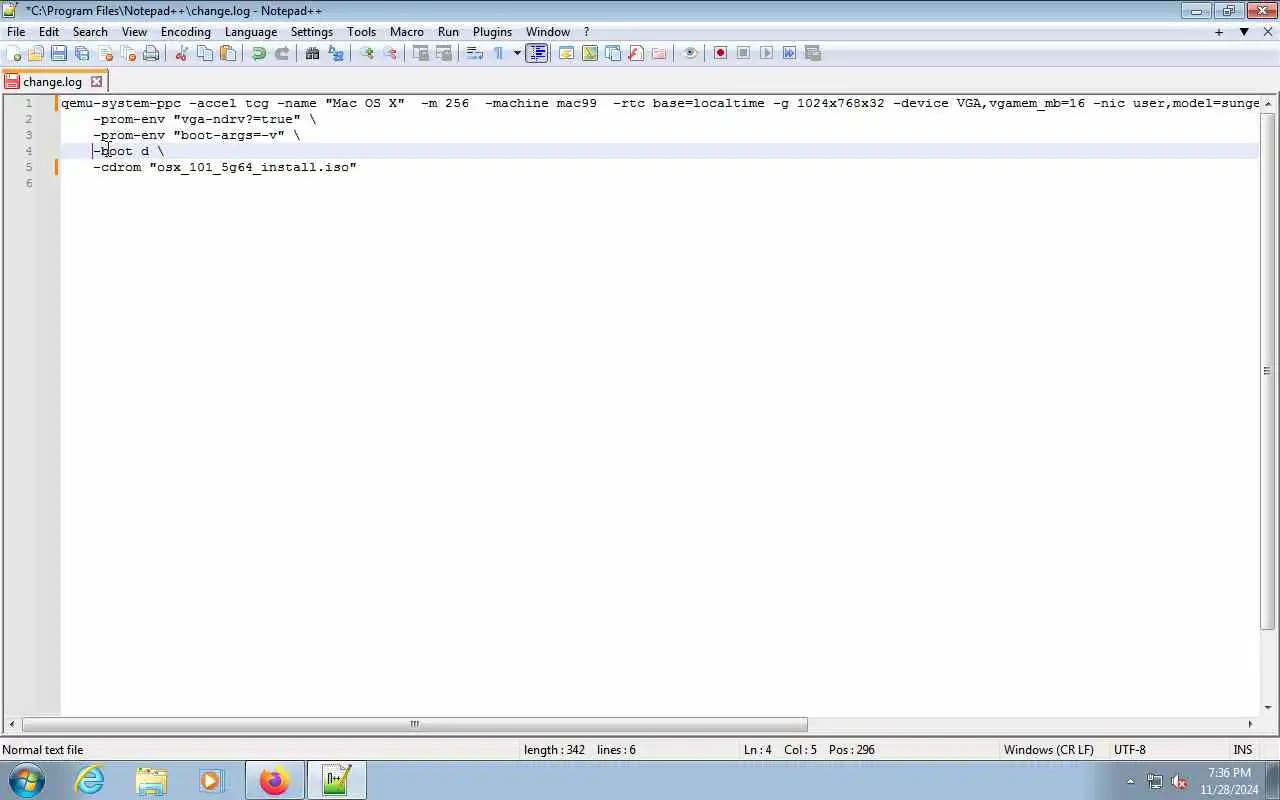Image resolution: width=1280 pixels, height=800 pixels.
Task: Click the horizontal scrollbar thumb
Action: point(414,724)
